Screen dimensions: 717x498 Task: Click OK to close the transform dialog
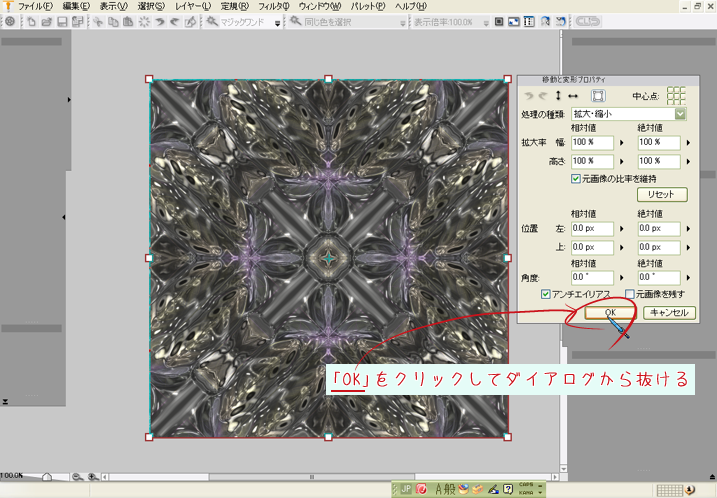click(610, 312)
